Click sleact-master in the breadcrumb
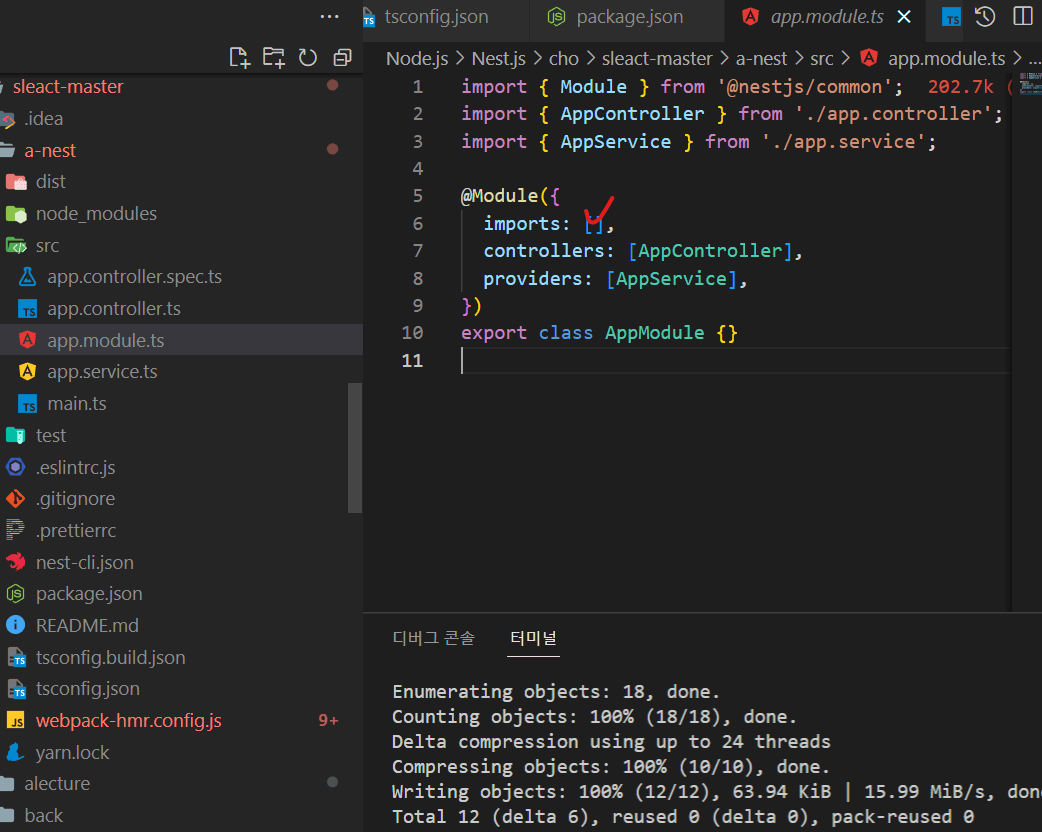 coord(657,58)
